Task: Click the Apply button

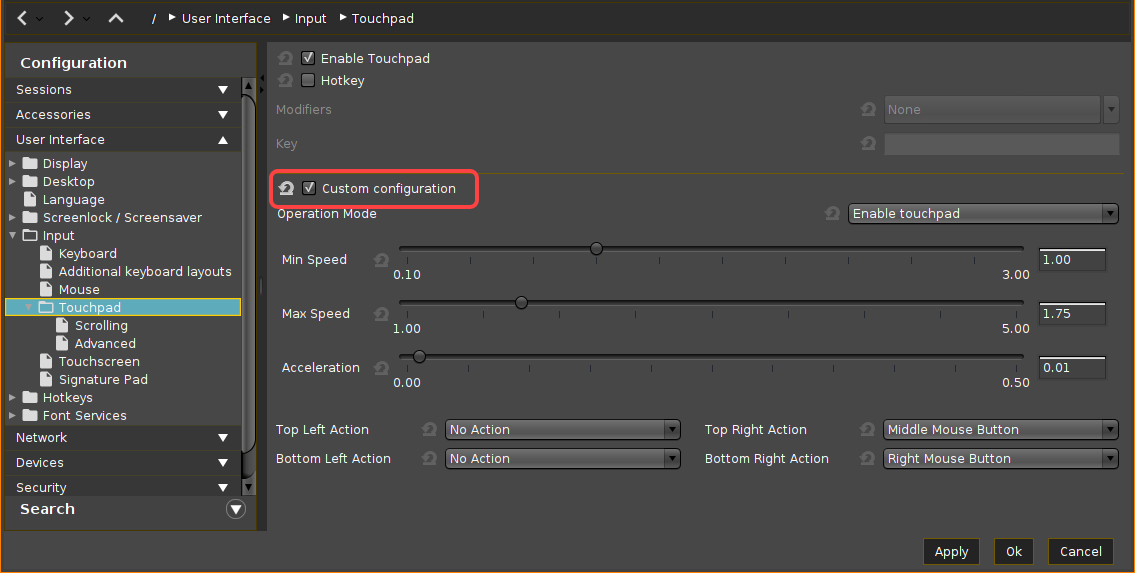Action: [x=951, y=551]
